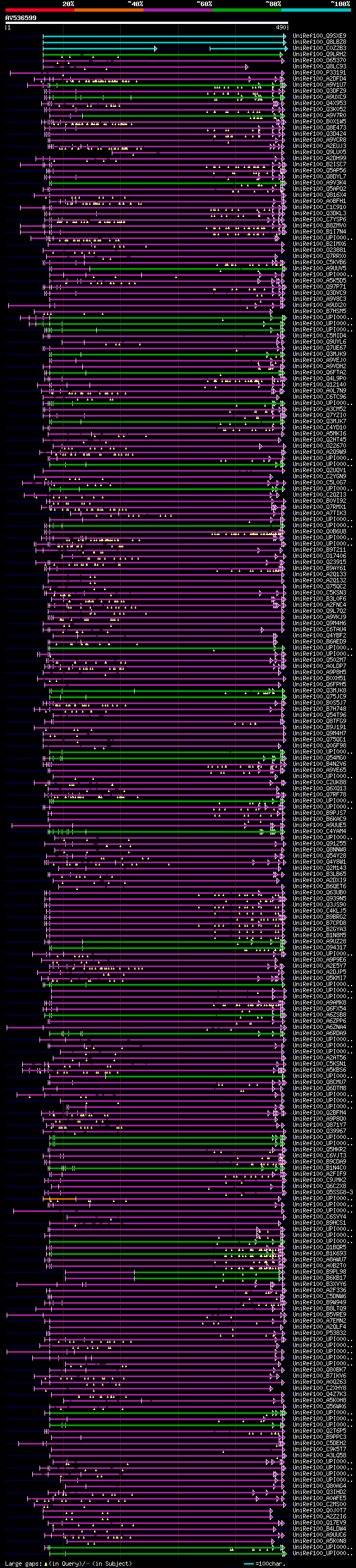
Task: Select the UniRef100_C6SVY4 label
Action: coord(319,1216)
